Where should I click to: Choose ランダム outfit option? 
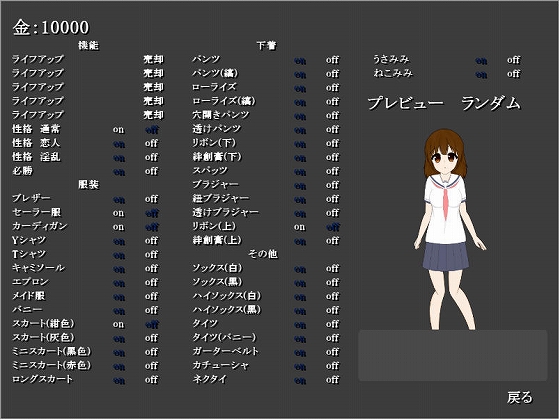pos(491,103)
